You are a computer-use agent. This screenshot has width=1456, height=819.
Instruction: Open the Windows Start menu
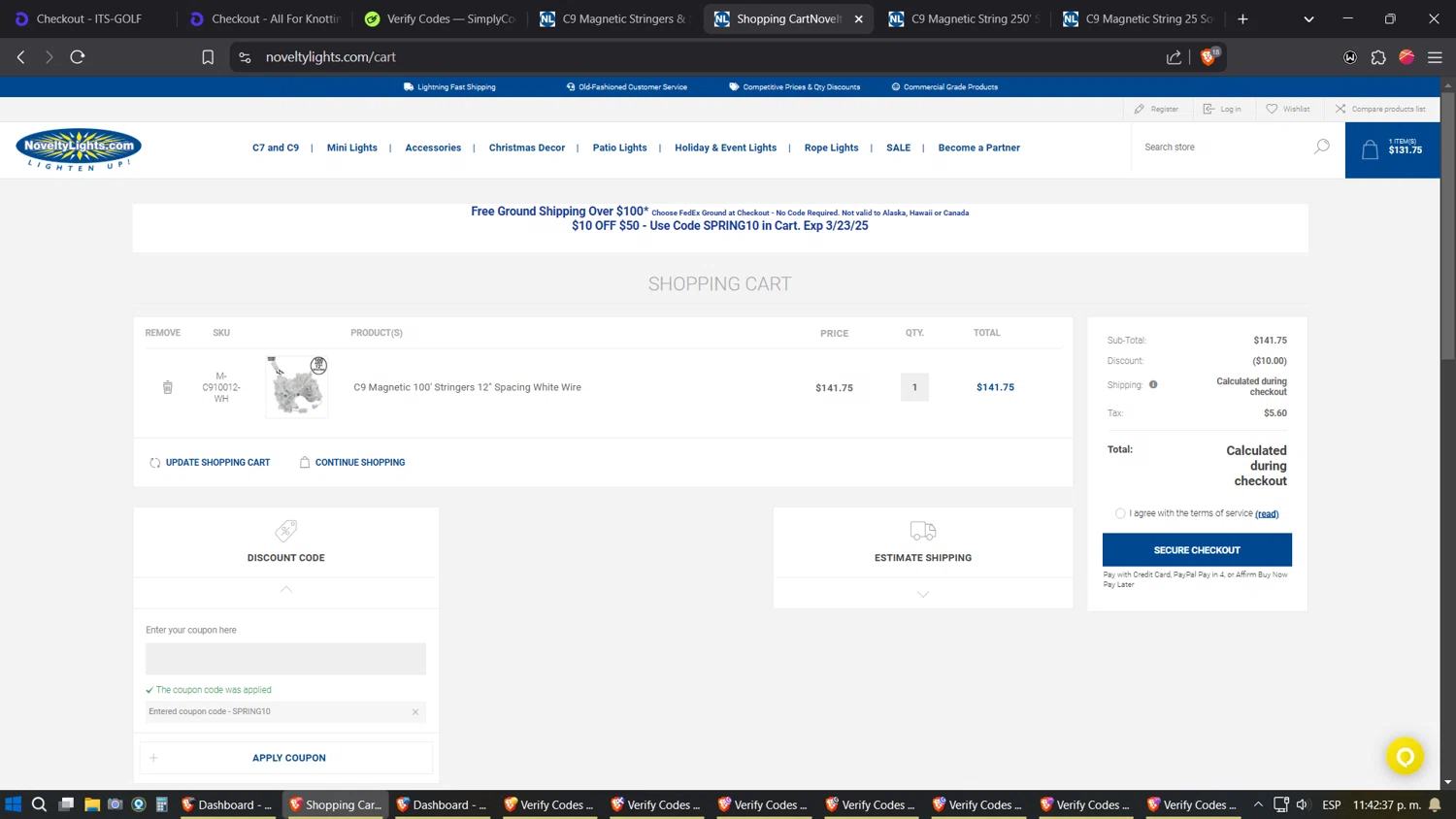13,804
